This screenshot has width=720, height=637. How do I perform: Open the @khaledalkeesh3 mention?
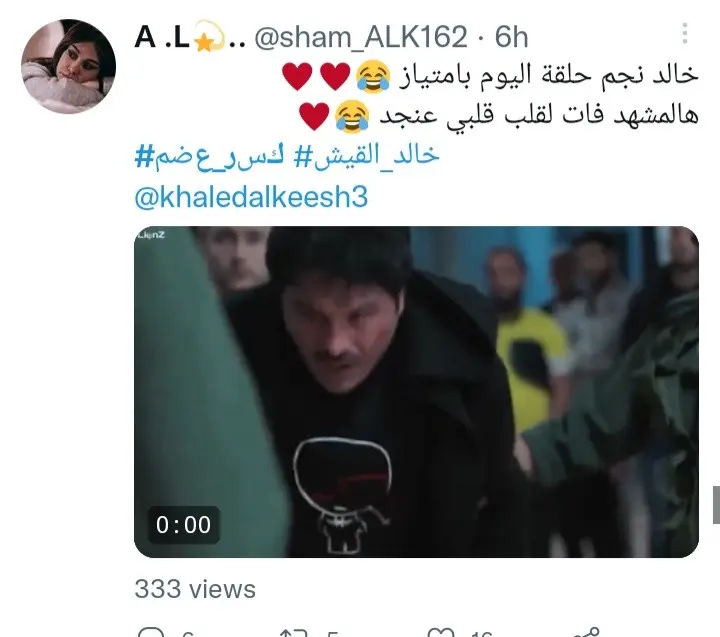[x=251, y=197]
